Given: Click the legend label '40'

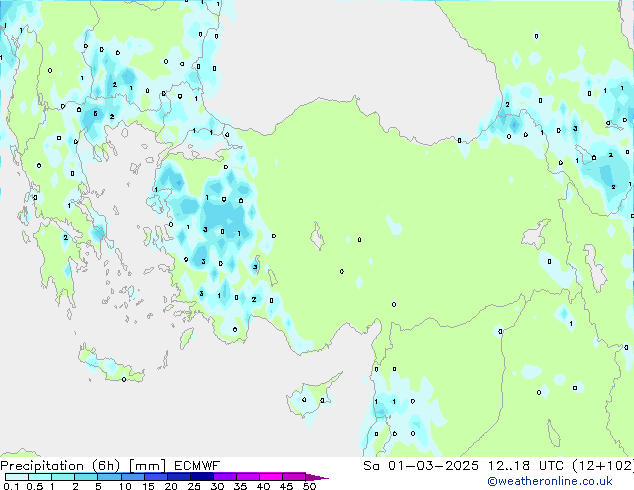Looking at the screenshot, I should (x=264, y=486).
